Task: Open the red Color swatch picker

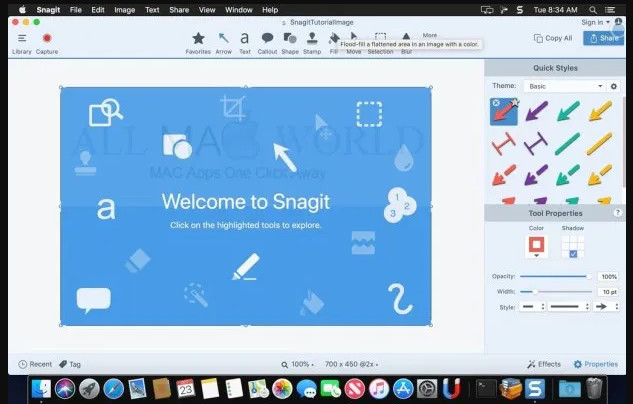Action: click(537, 246)
